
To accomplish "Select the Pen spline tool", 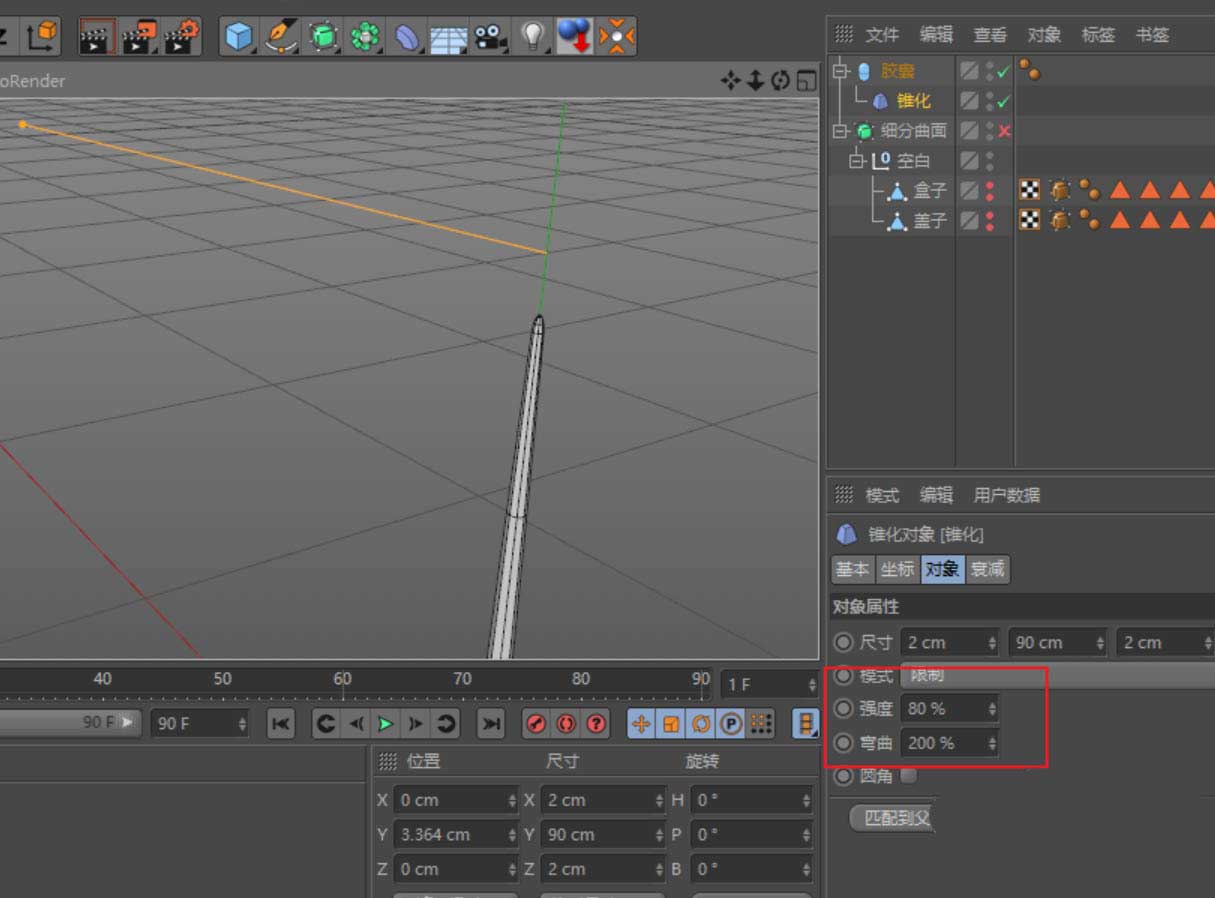I will point(281,37).
